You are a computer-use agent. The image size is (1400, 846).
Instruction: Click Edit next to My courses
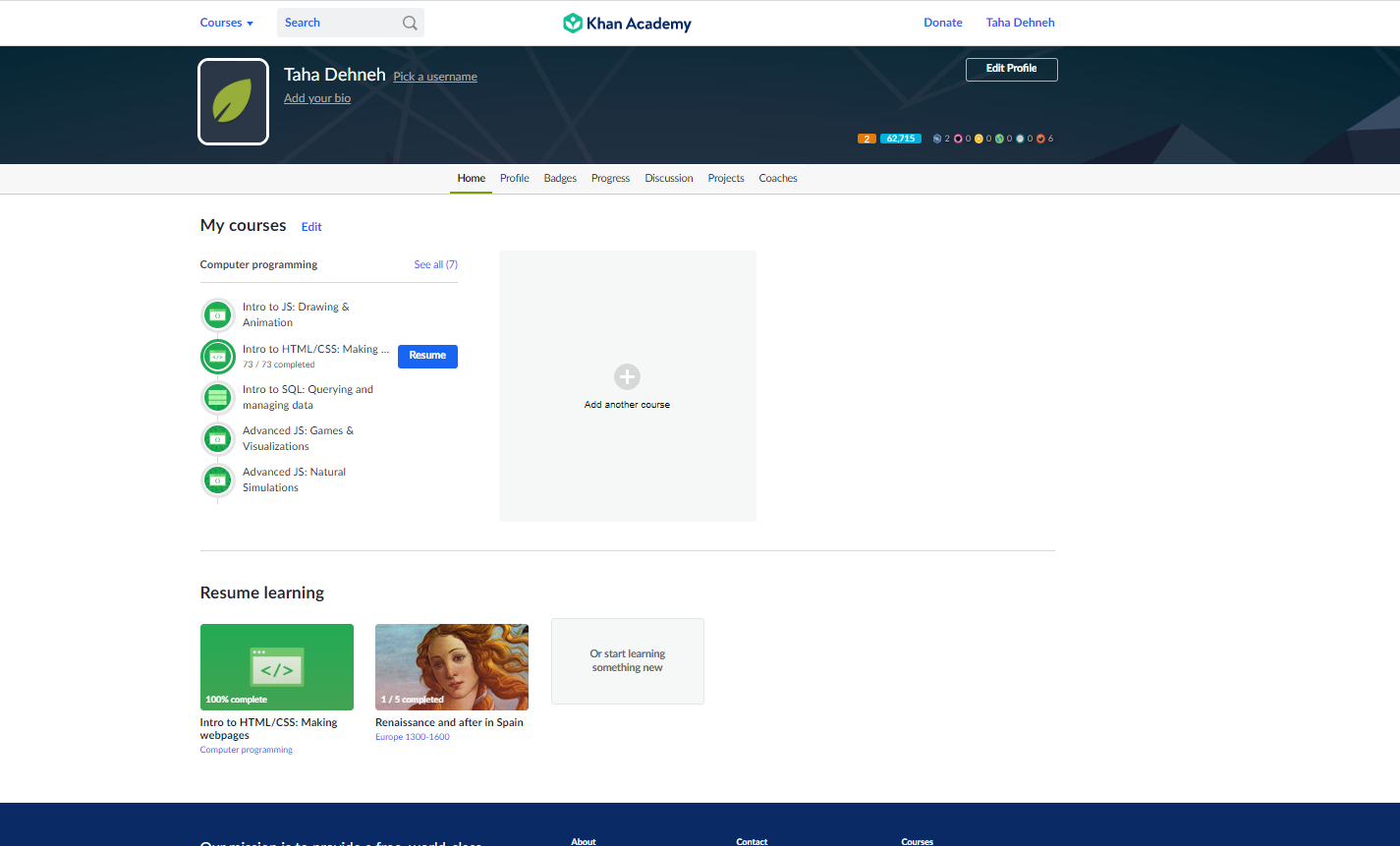[311, 227]
